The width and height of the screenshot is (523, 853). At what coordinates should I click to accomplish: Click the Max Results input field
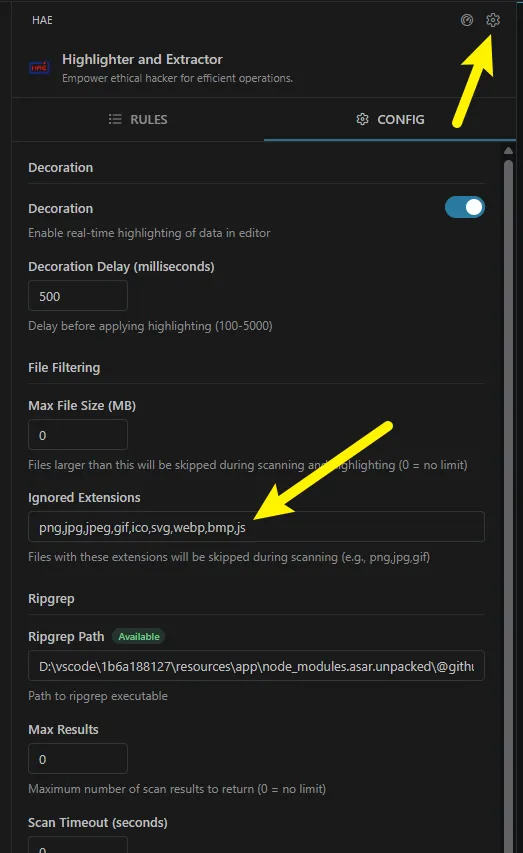point(78,759)
